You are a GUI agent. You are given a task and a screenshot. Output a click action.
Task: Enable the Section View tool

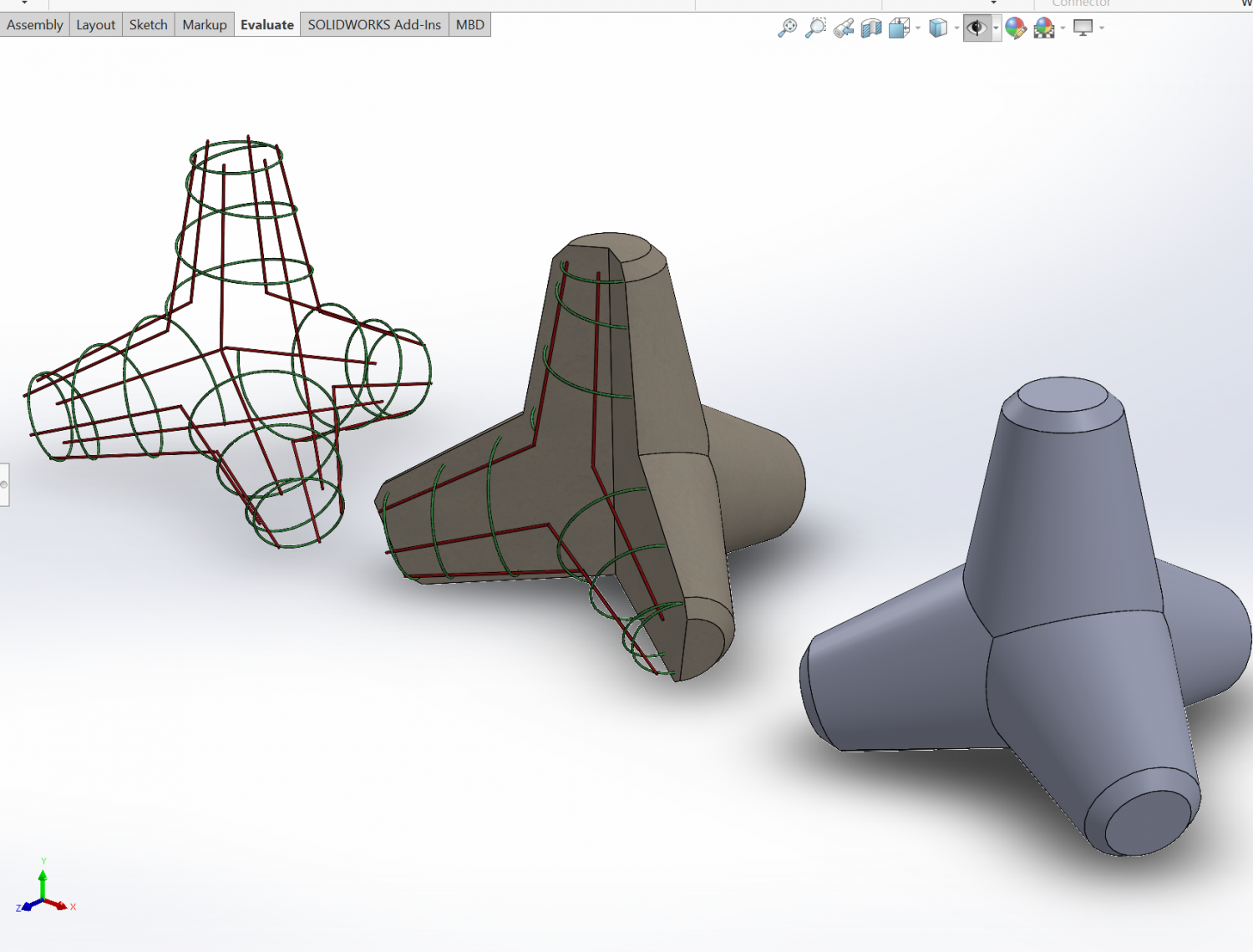click(x=871, y=28)
